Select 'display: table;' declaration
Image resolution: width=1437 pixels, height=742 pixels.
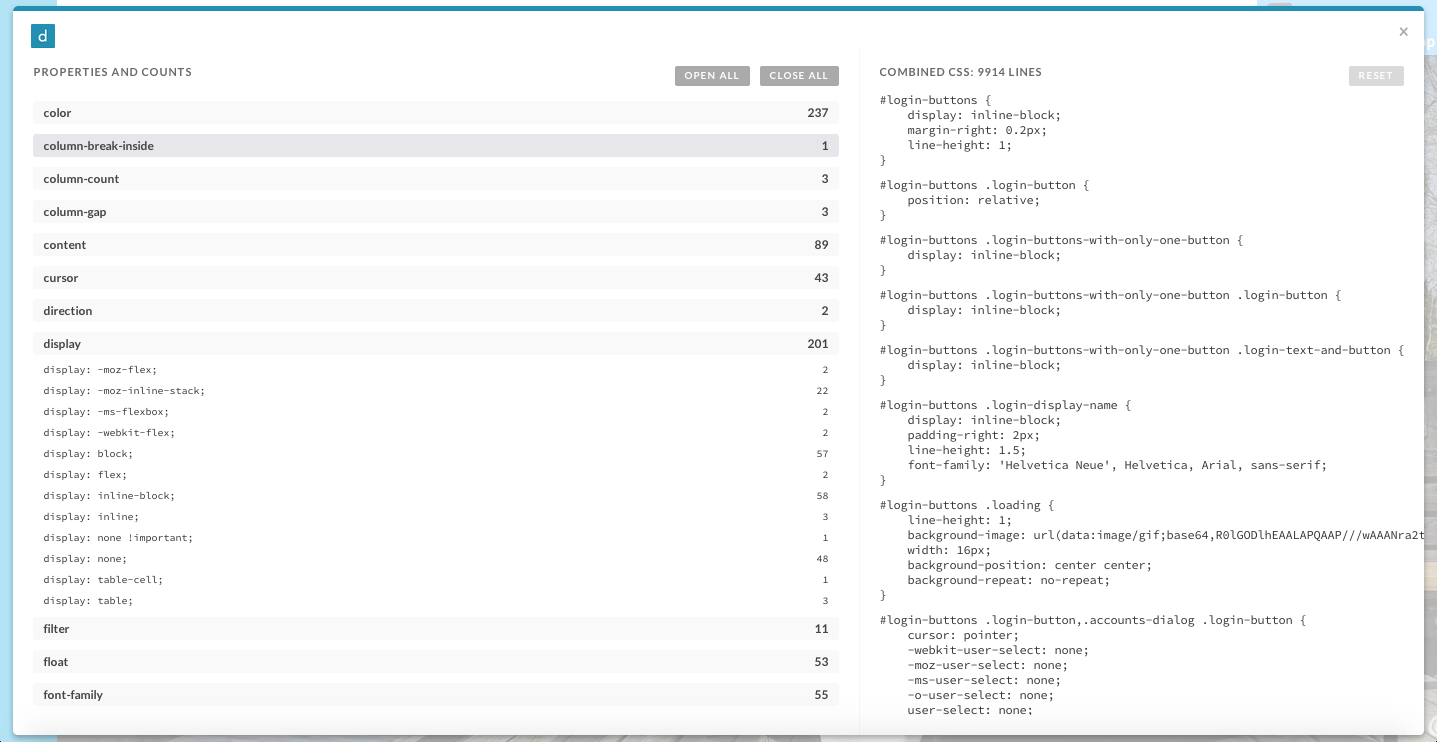88,601
